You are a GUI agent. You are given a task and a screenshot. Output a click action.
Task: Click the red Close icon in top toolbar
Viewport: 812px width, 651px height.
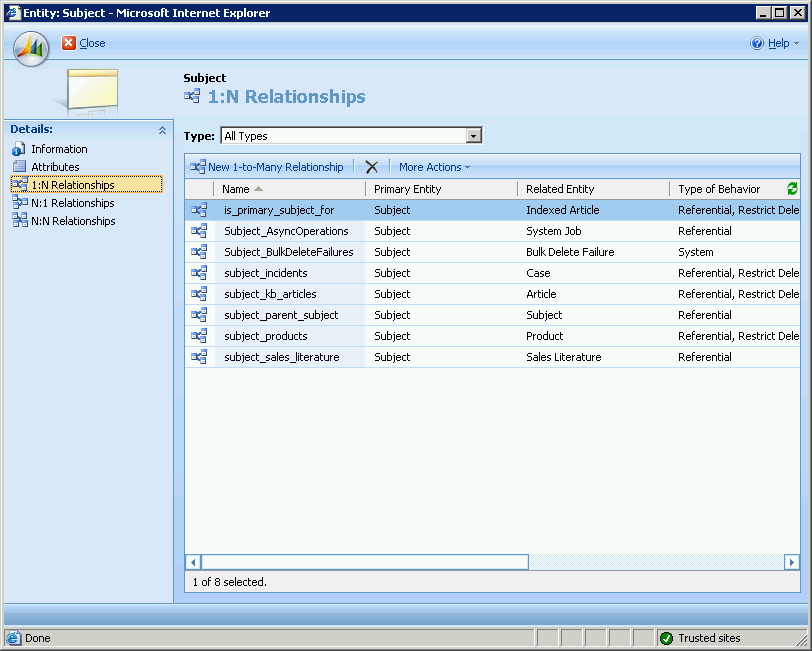[x=68, y=43]
